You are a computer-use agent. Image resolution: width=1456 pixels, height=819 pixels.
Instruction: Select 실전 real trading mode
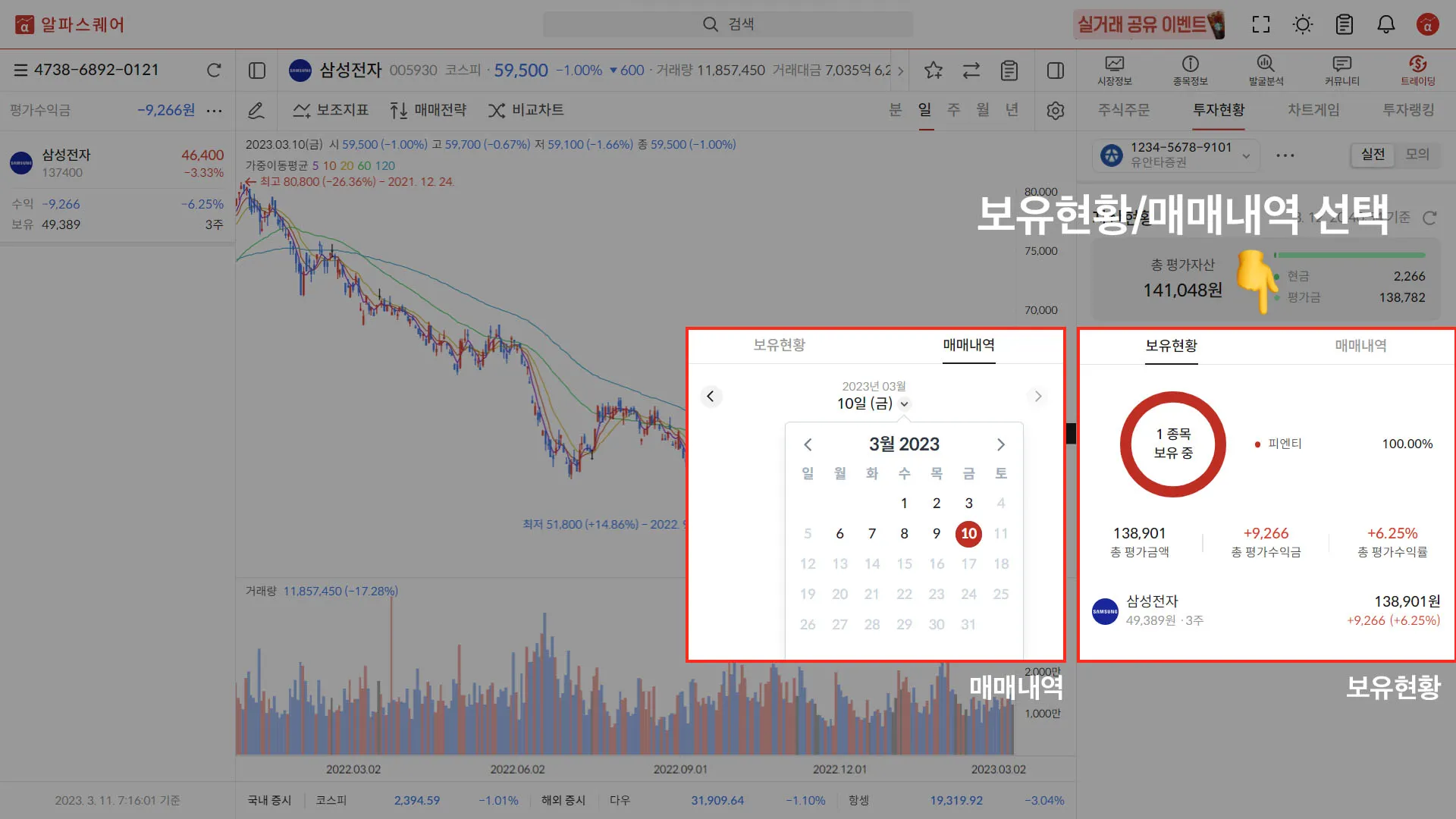(x=1373, y=155)
